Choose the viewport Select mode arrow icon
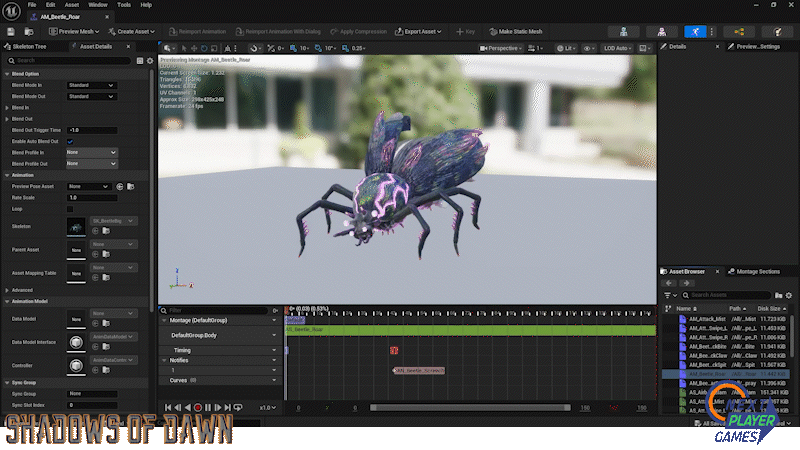800x450 pixels. pos(184,48)
